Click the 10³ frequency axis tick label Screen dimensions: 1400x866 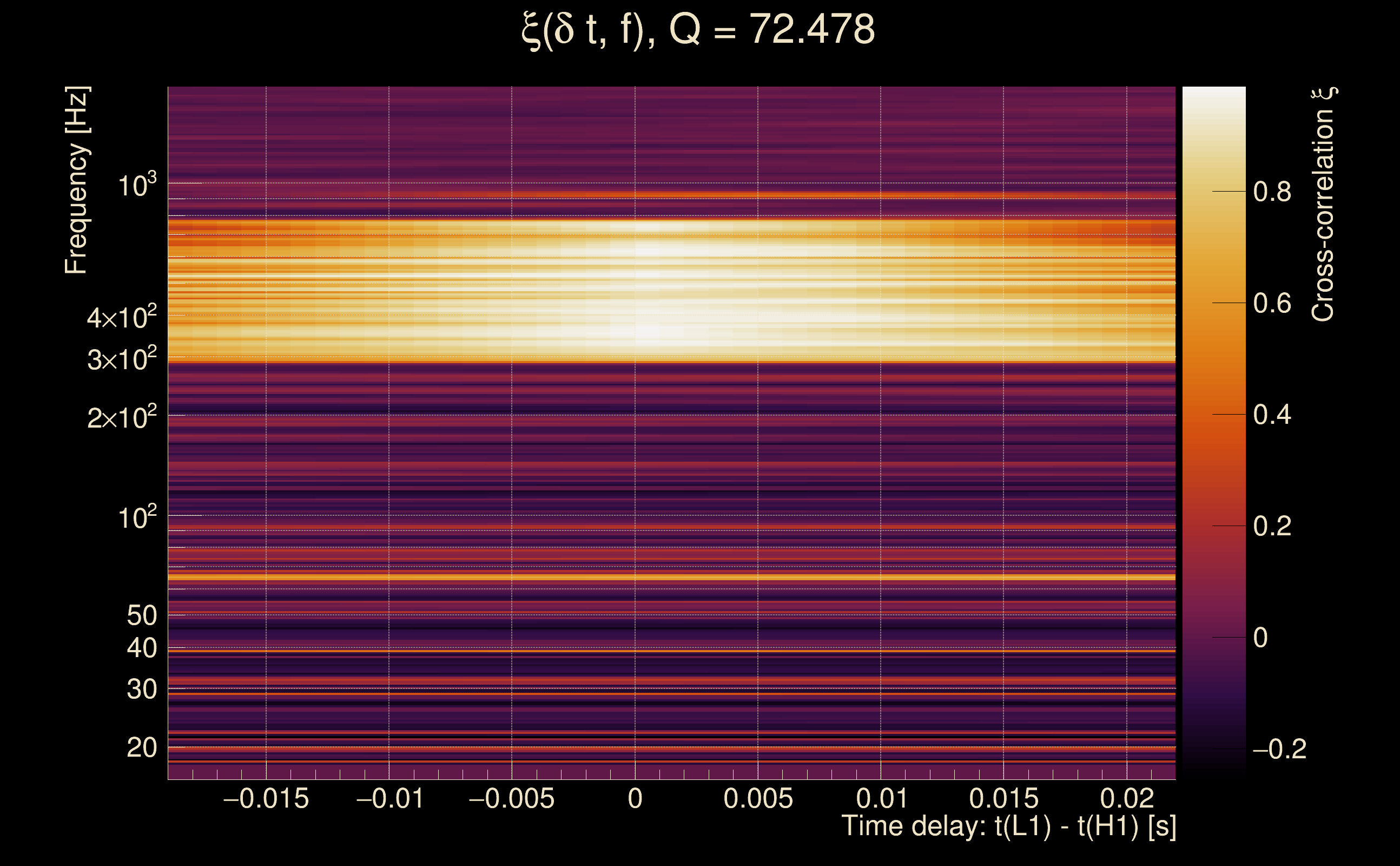137,185
